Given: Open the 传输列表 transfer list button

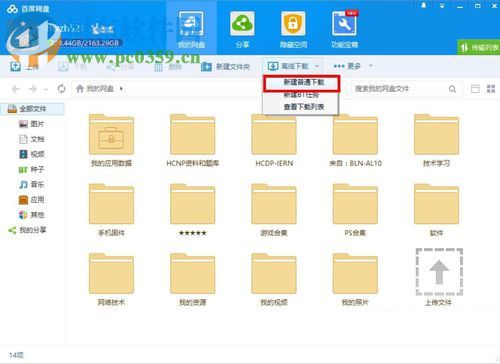Looking at the screenshot, I should (479, 48).
